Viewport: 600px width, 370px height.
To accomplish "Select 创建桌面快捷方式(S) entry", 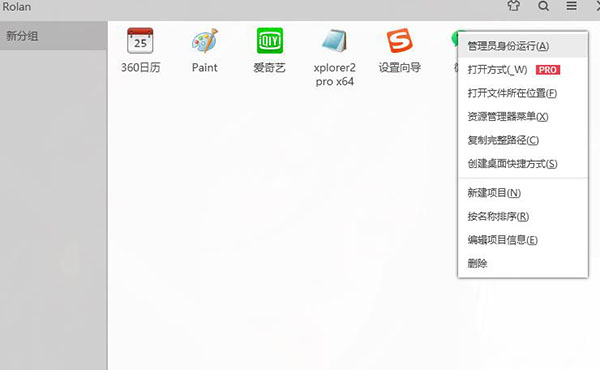I will (x=523, y=164).
